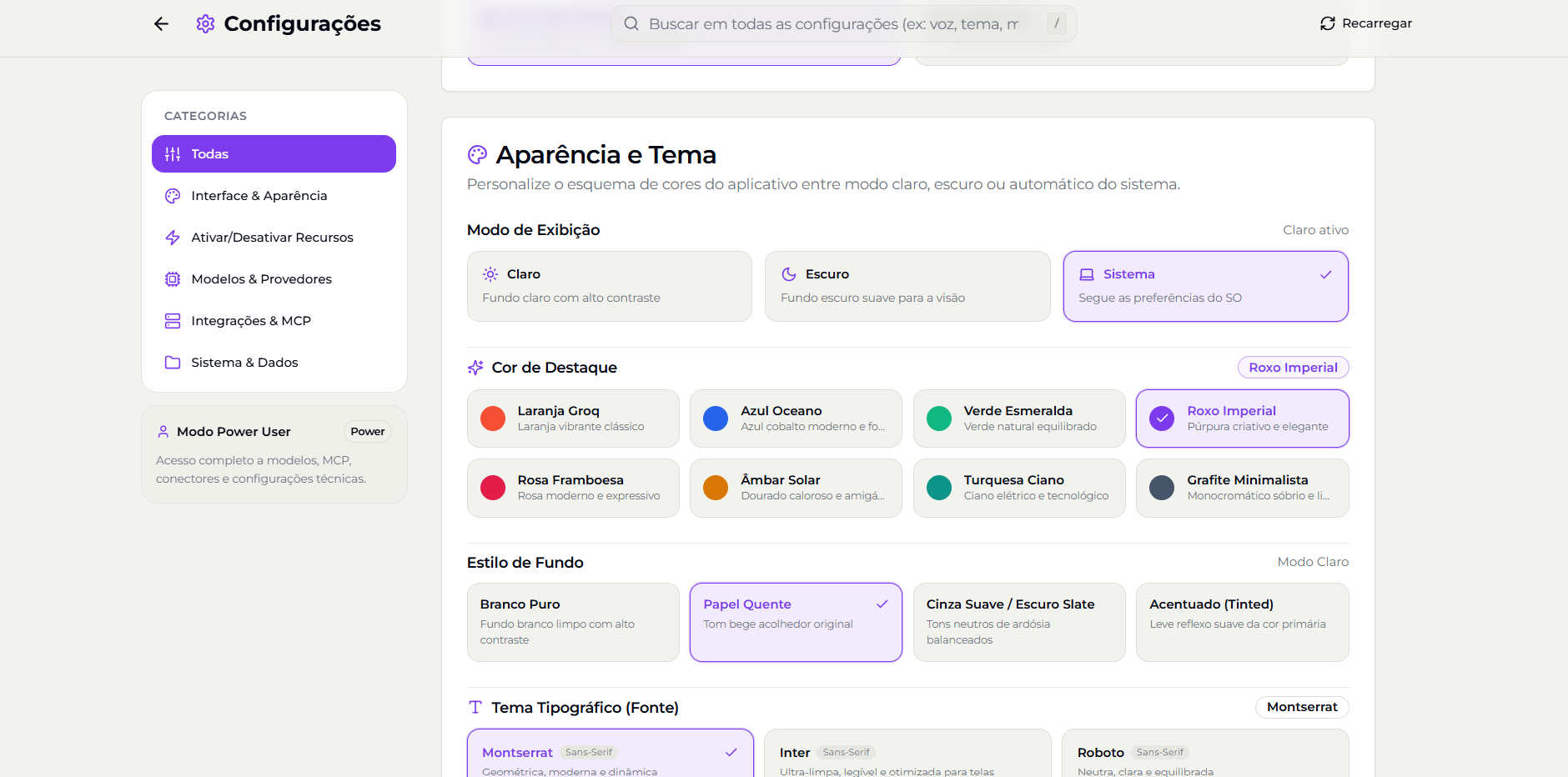Screen dimensions: 1568x777
Task: Click the Recarregar refresh icon
Action: tap(1328, 23)
